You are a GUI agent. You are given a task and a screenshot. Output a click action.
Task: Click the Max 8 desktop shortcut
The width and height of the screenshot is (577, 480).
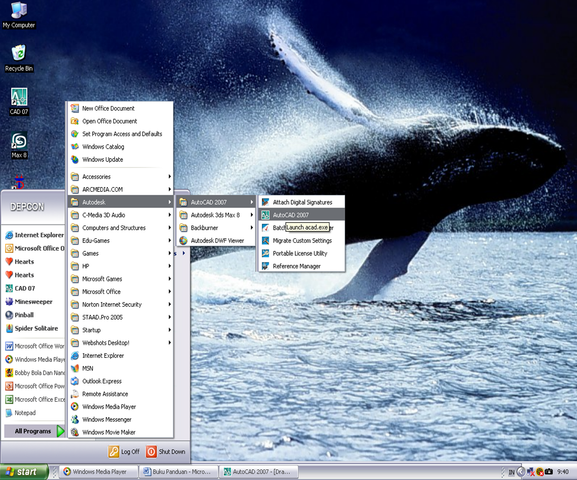click(19, 145)
